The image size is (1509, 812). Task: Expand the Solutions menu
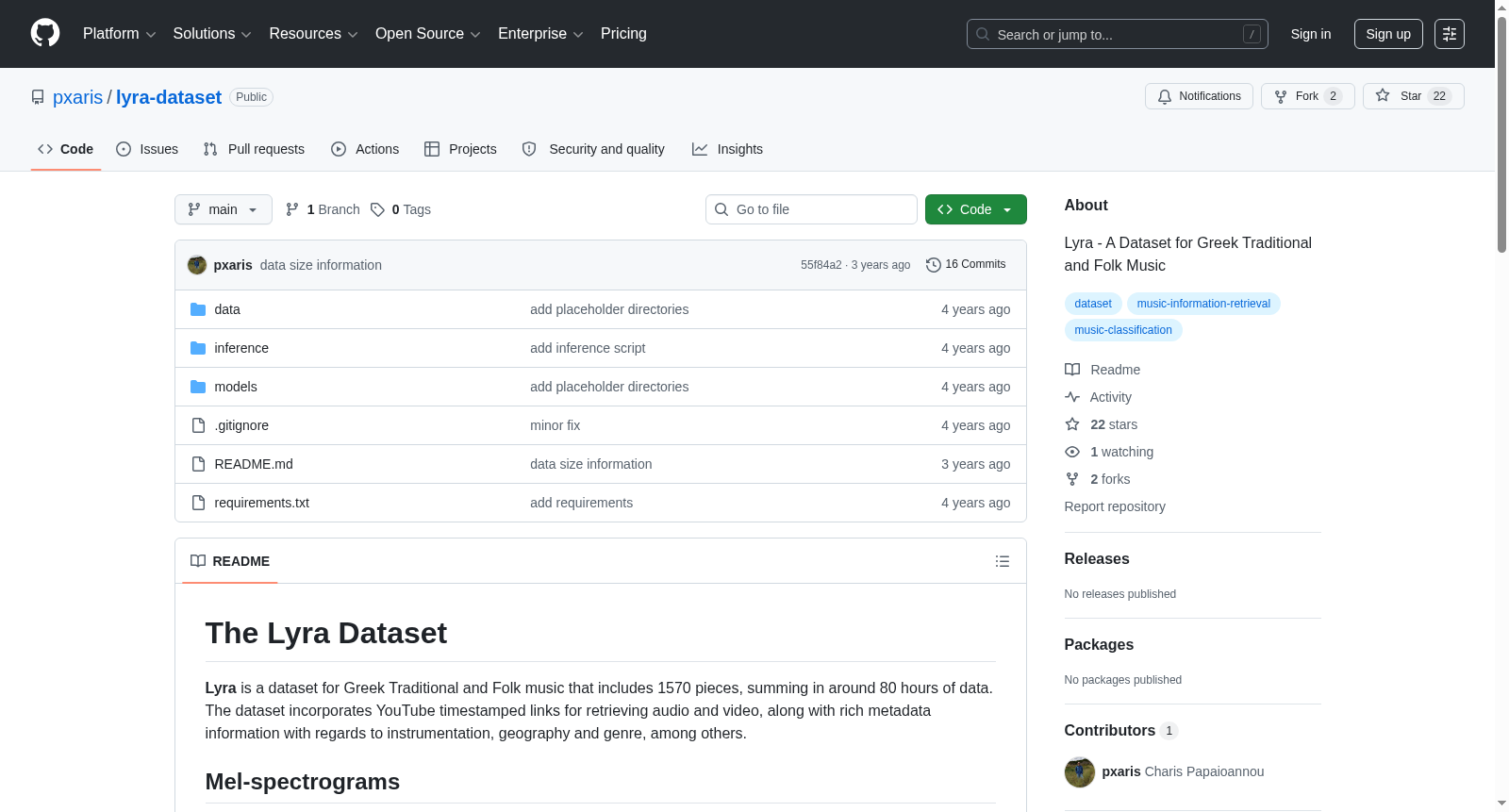(212, 34)
